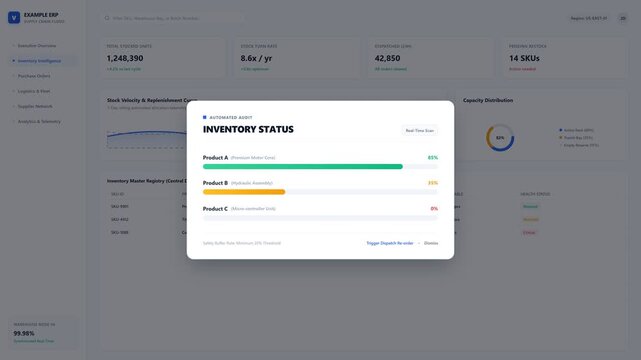The height and width of the screenshot is (360, 641).
Task: Click the "0%" value for Product C
Action: (434, 209)
